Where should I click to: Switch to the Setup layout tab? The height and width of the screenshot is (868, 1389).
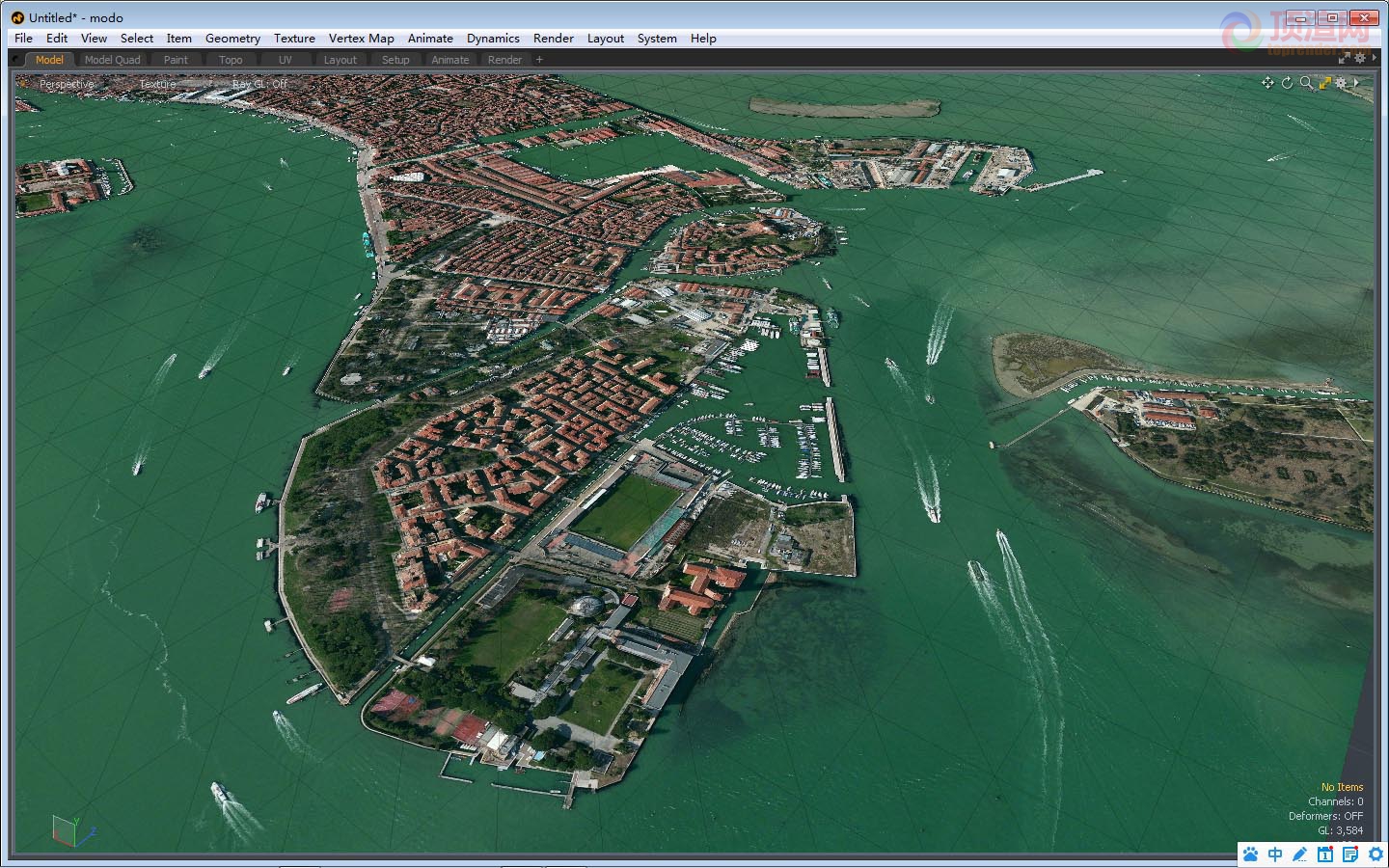coord(395,60)
